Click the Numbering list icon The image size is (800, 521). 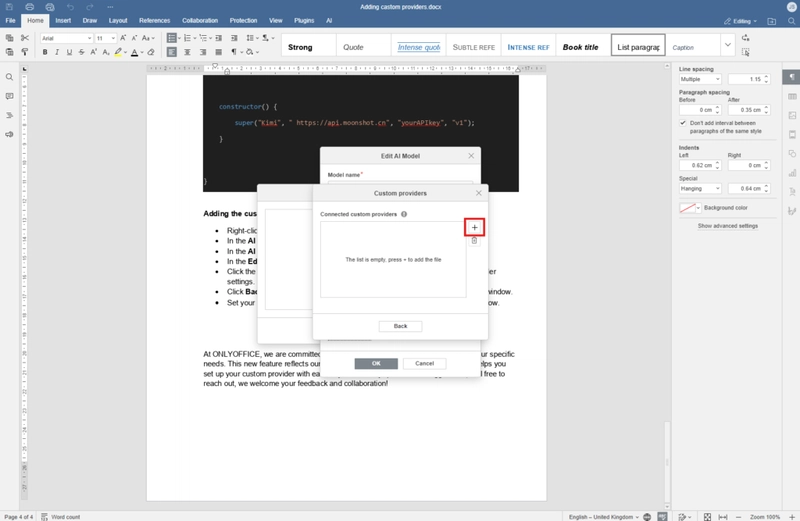click(187, 38)
